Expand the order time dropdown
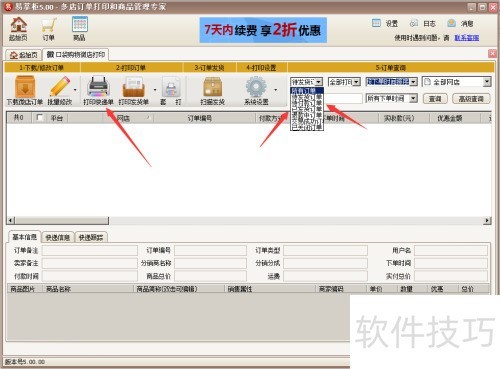This screenshot has width=500, height=369. (413, 98)
